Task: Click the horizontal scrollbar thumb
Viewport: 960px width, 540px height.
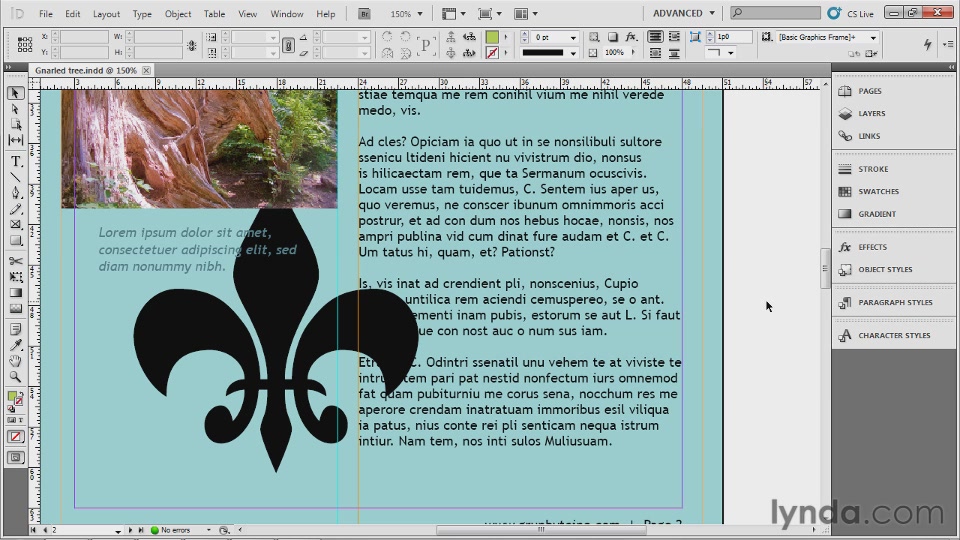Action: coord(541,530)
